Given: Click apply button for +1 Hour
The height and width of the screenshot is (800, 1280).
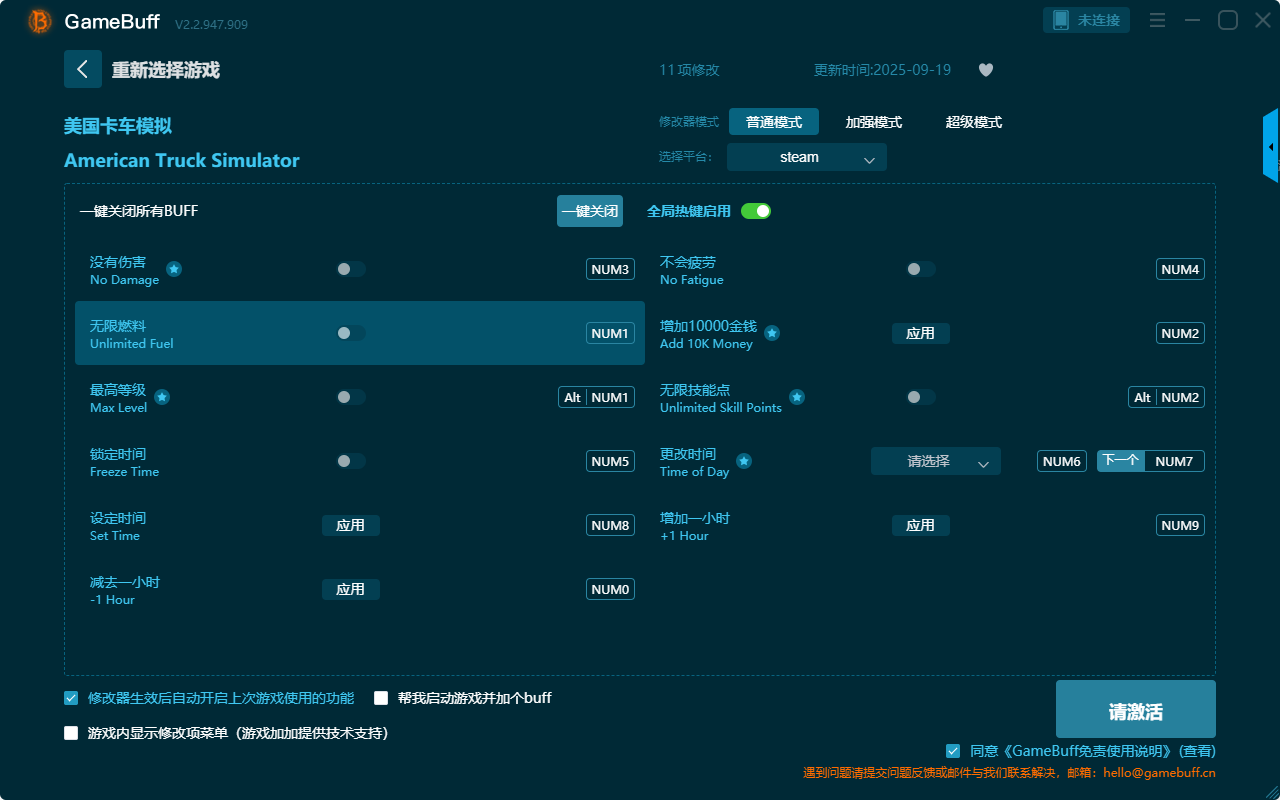Looking at the screenshot, I should point(921,525).
